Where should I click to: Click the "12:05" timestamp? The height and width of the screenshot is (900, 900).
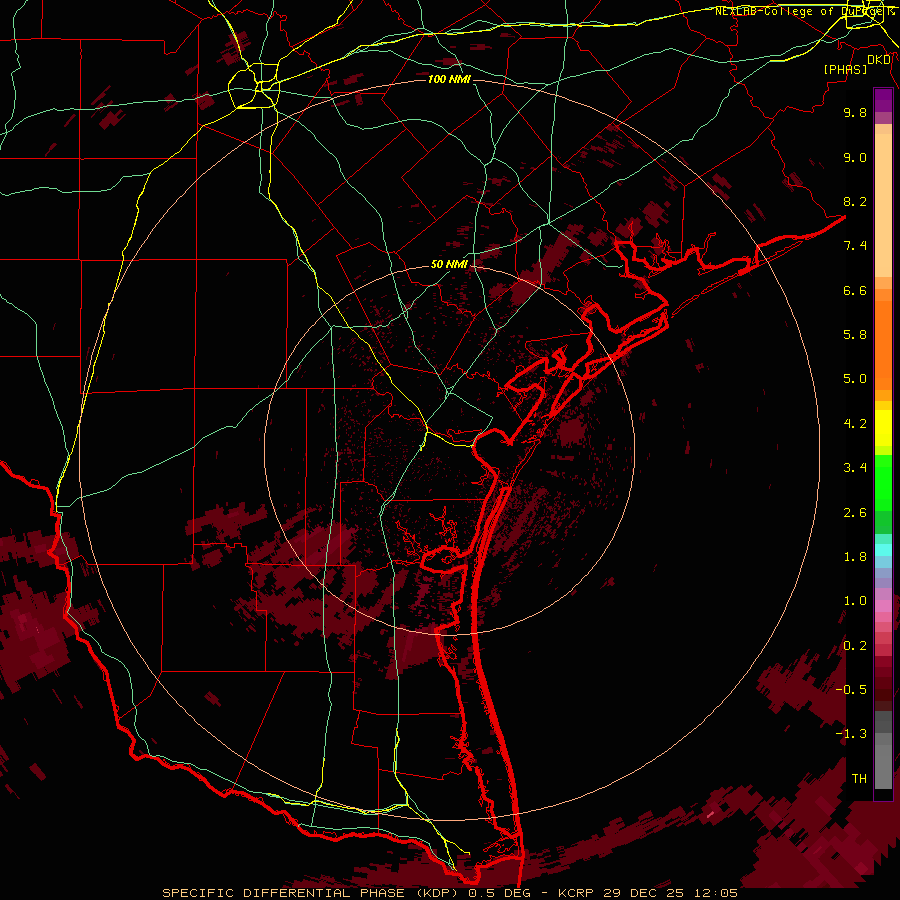click(717, 893)
